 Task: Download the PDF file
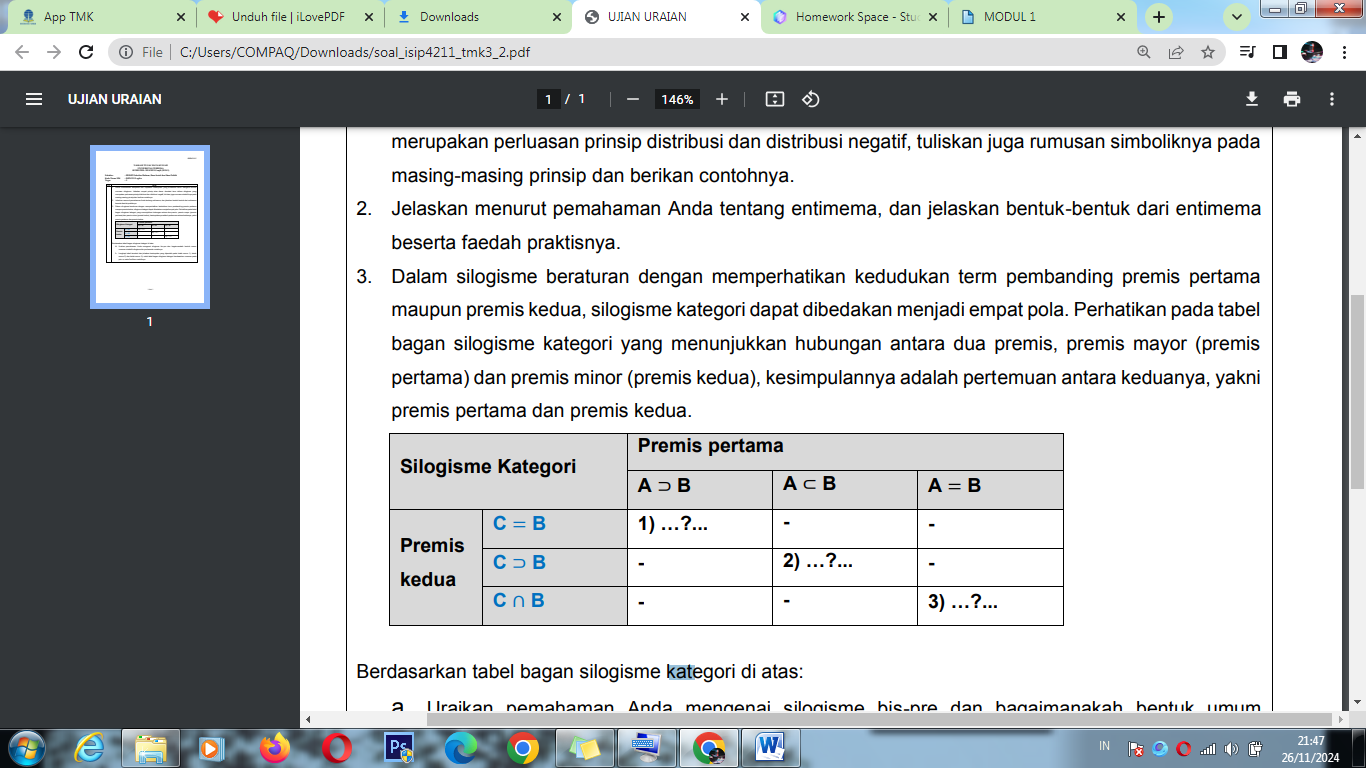tap(1251, 99)
